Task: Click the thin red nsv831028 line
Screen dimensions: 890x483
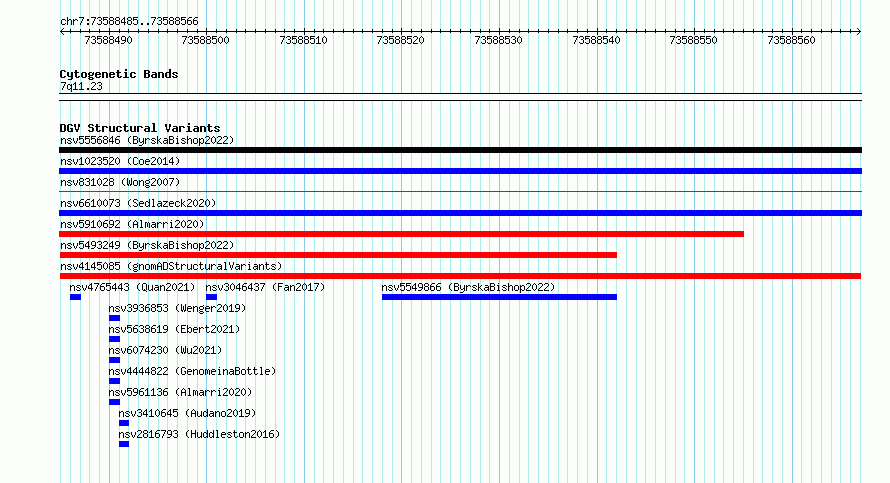Action: click(x=460, y=192)
